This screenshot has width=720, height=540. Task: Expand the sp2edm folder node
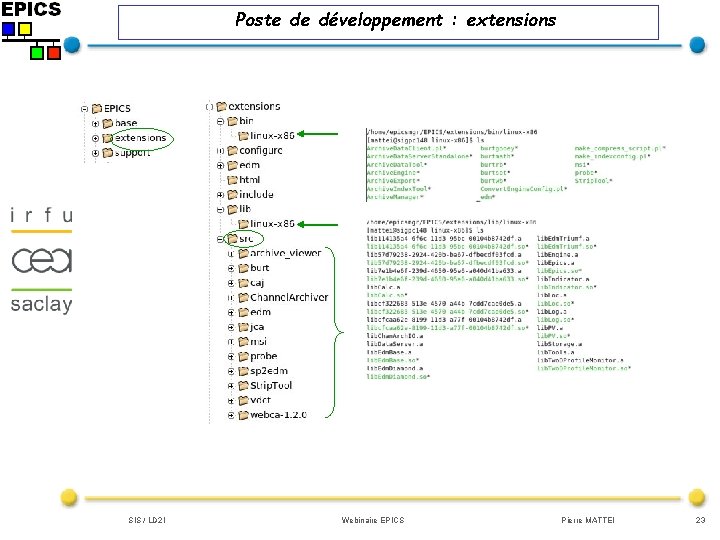point(231,371)
